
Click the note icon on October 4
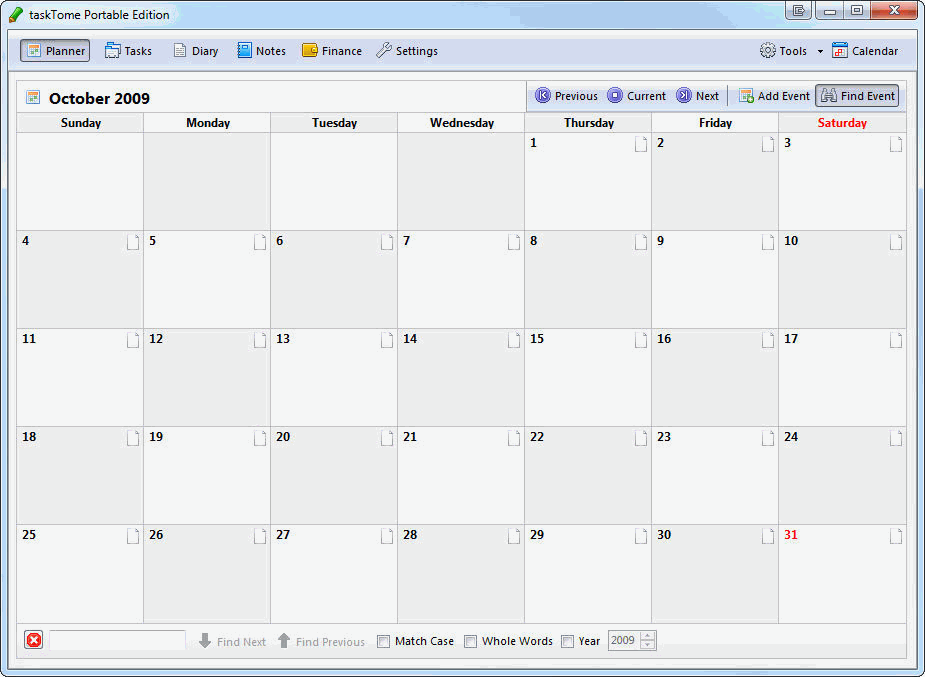[133, 242]
